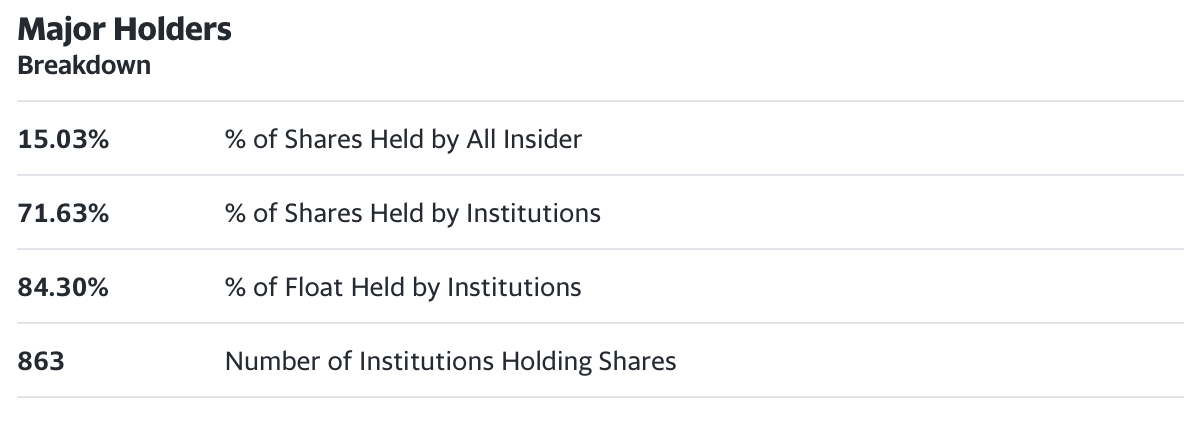This screenshot has height=428, width=1184.
Task: Click divider between 84.30% and 863 rows
Action: click(x=600, y=322)
